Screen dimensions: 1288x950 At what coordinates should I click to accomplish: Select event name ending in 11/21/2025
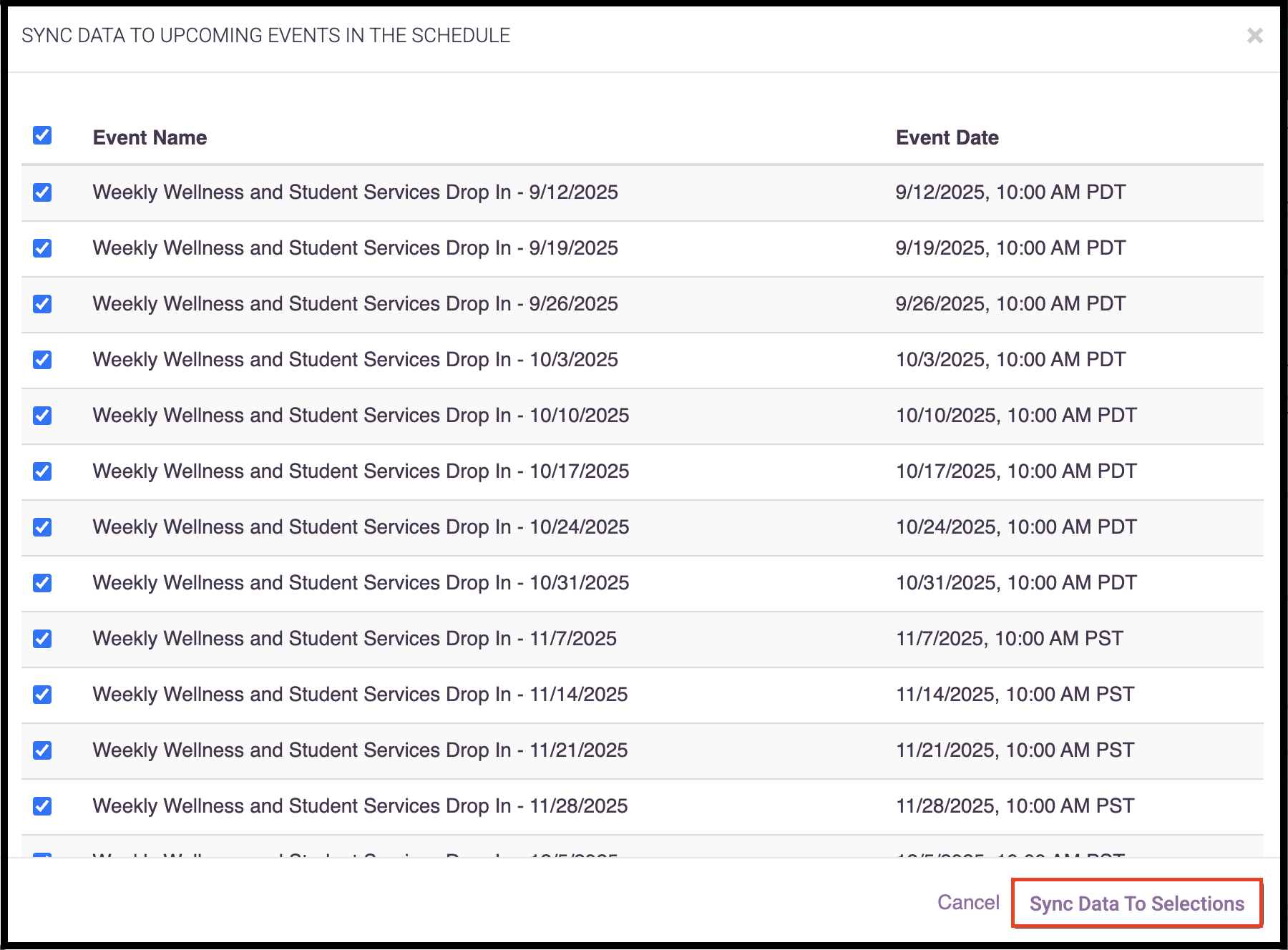click(x=361, y=750)
